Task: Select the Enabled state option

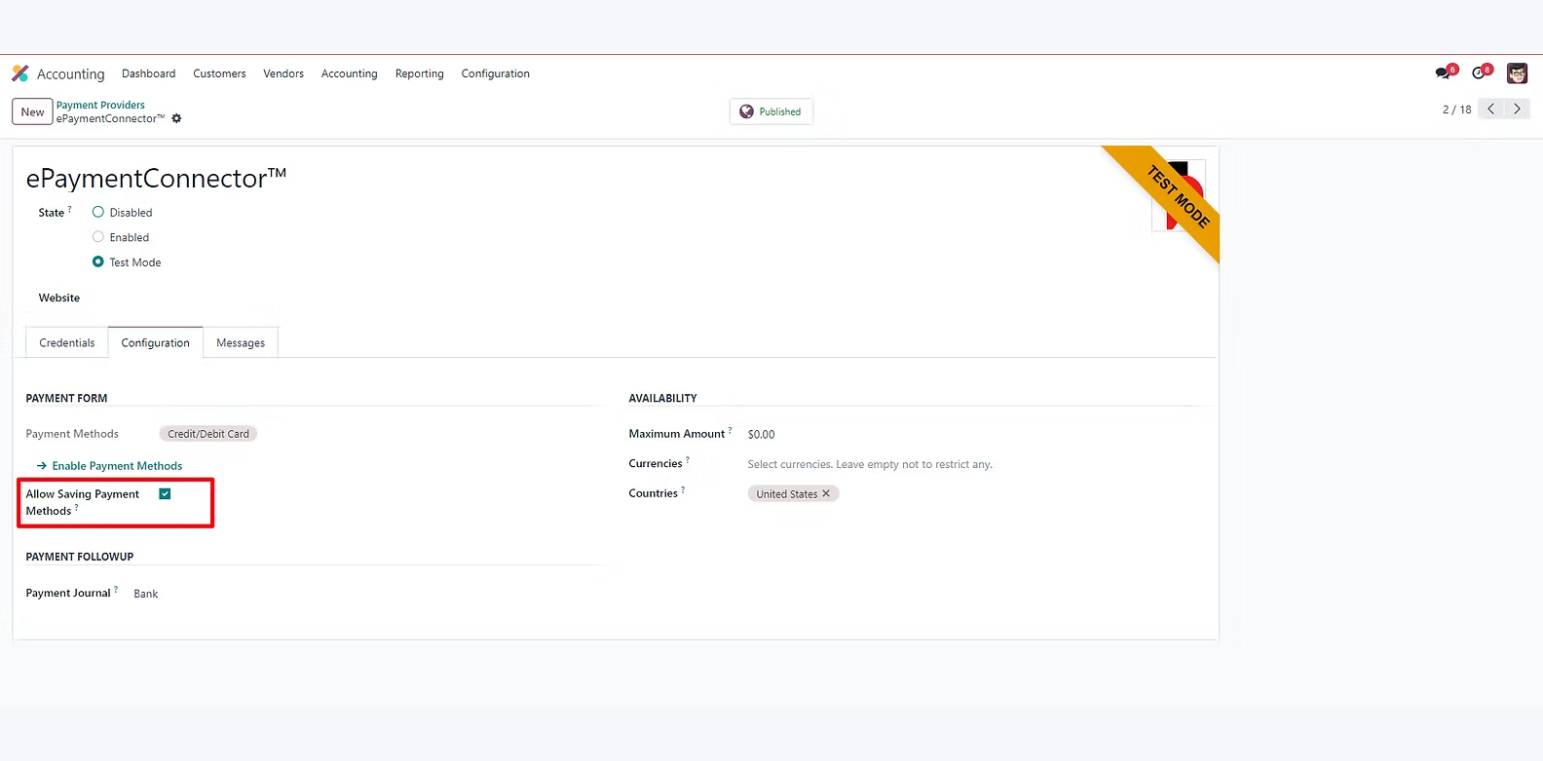Action: tap(98, 237)
